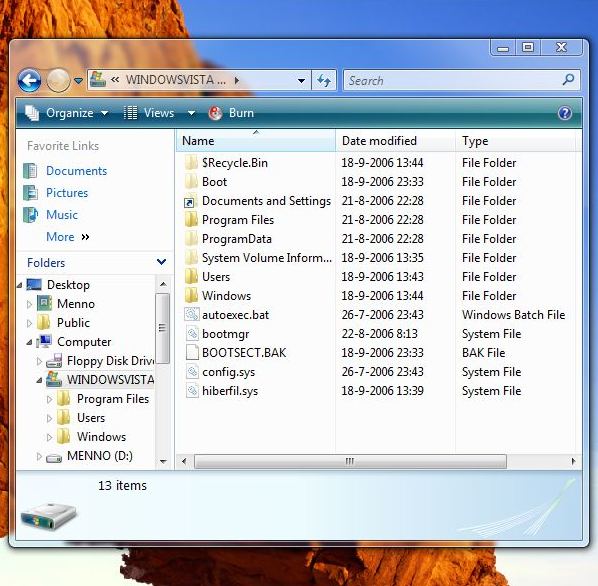Select the Users folder icon in list
This screenshot has width=598, height=586.
191,277
